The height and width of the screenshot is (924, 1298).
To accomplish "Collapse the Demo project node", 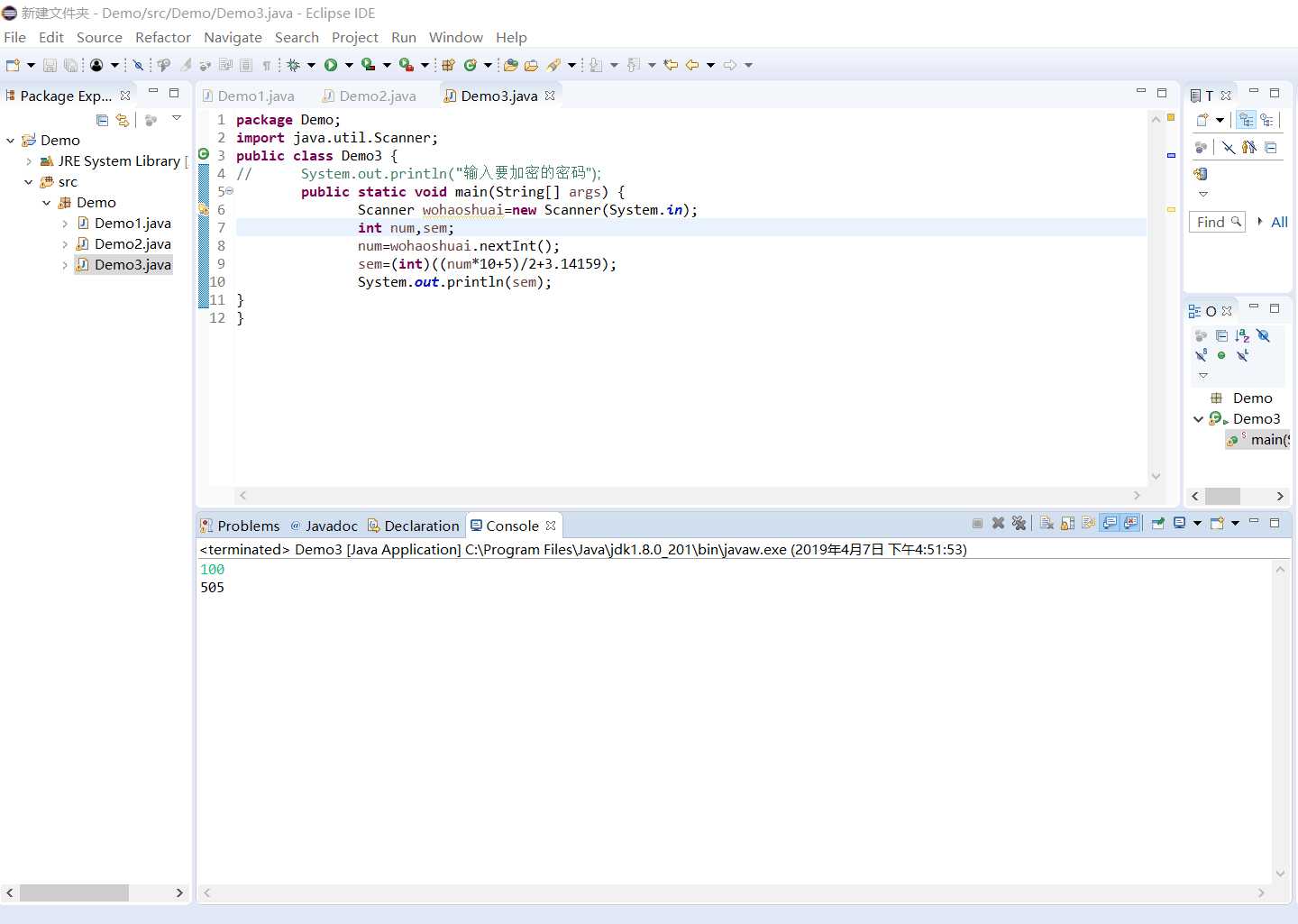I will (x=10, y=141).
